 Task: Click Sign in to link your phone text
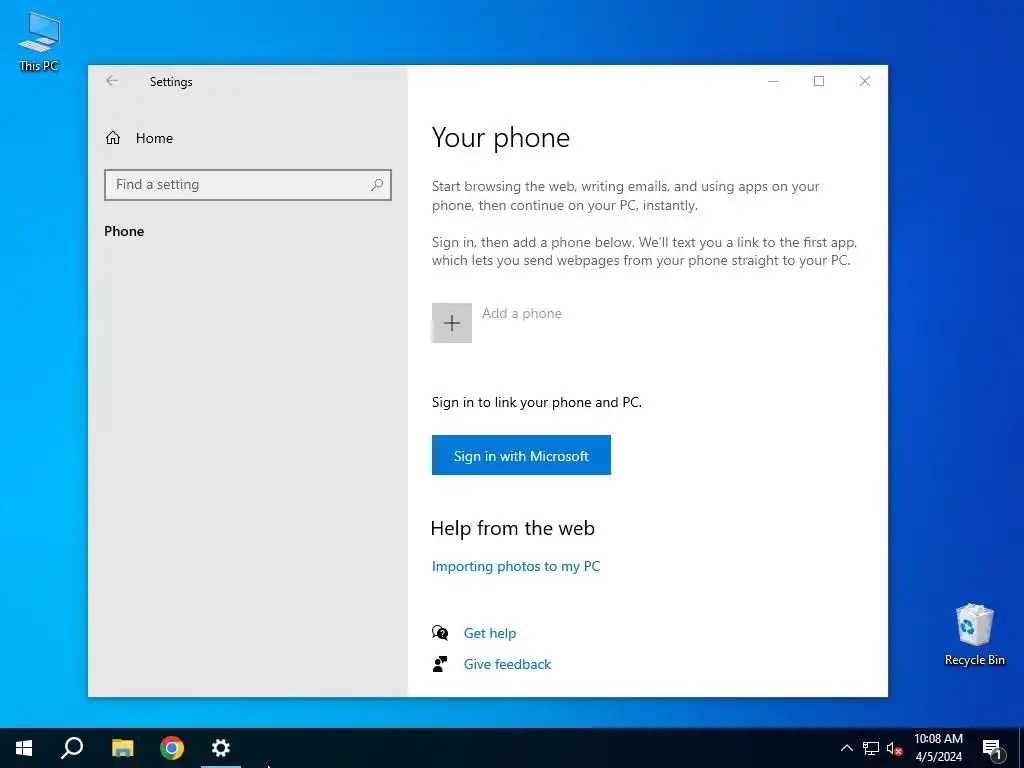537,402
